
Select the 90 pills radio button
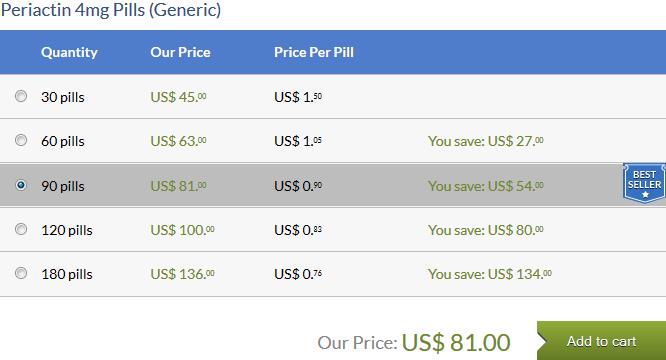point(21,185)
